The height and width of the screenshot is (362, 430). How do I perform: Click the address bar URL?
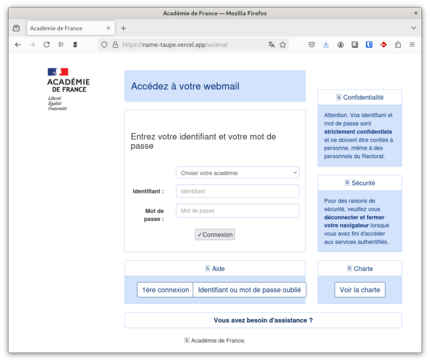coord(175,44)
